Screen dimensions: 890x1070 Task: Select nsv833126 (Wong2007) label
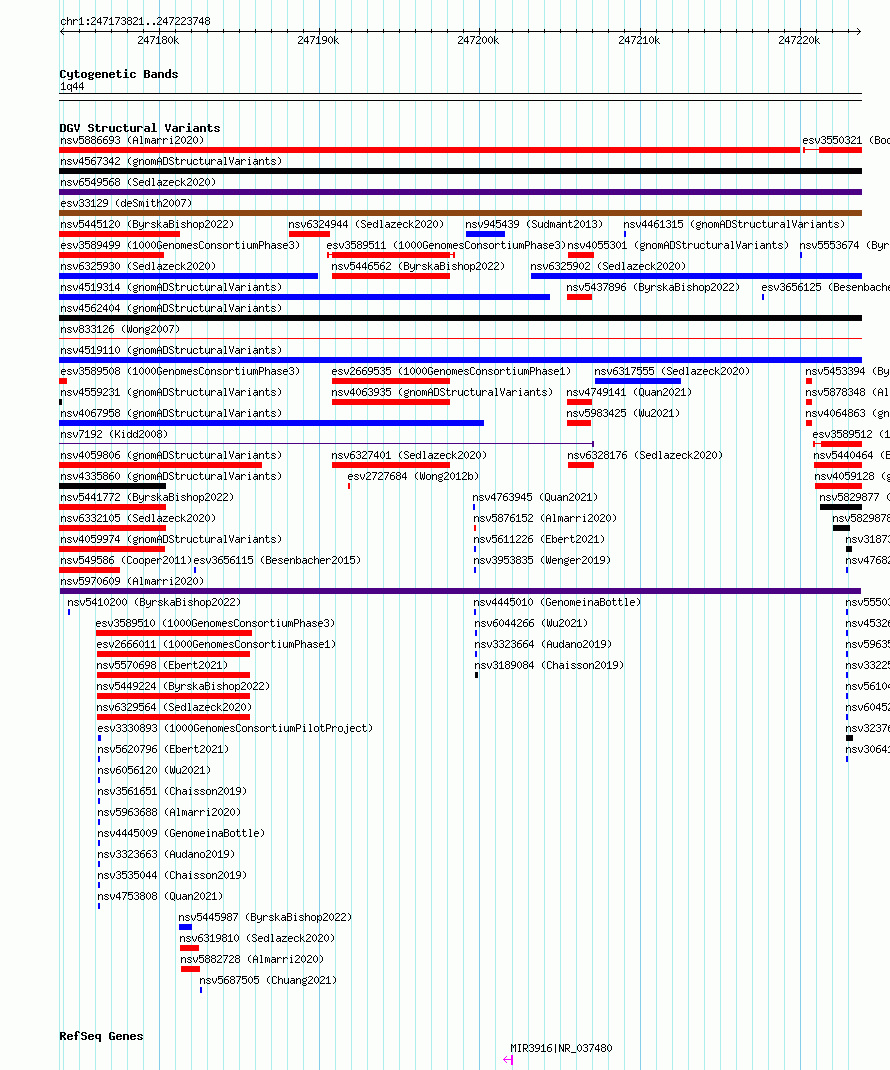coord(120,329)
